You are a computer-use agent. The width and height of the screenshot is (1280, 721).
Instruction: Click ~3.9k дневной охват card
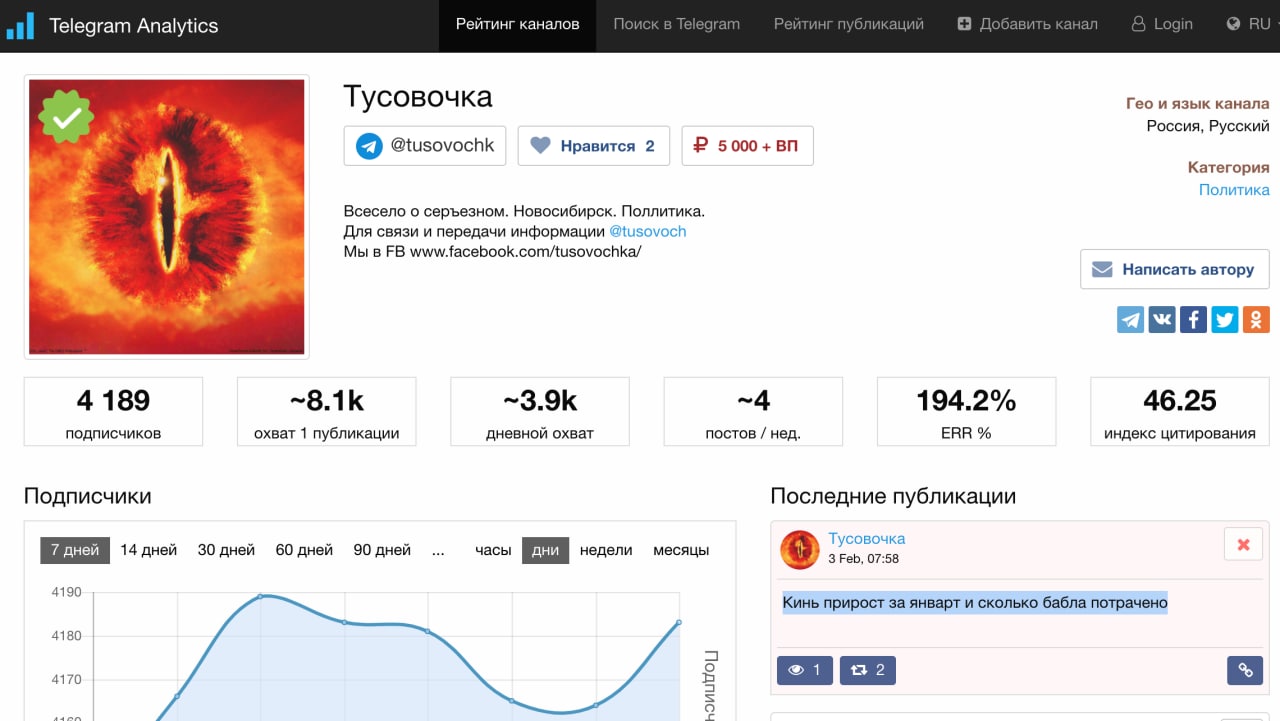(x=540, y=411)
